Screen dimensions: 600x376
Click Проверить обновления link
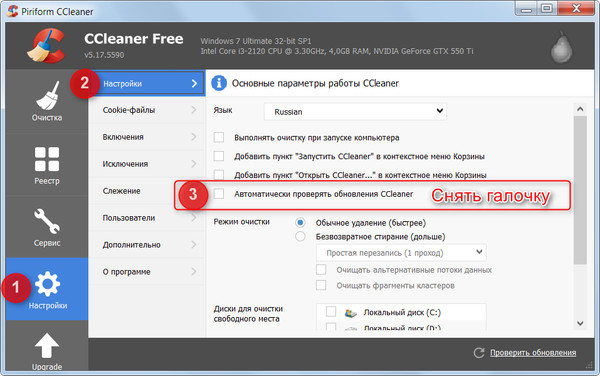(533, 353)
